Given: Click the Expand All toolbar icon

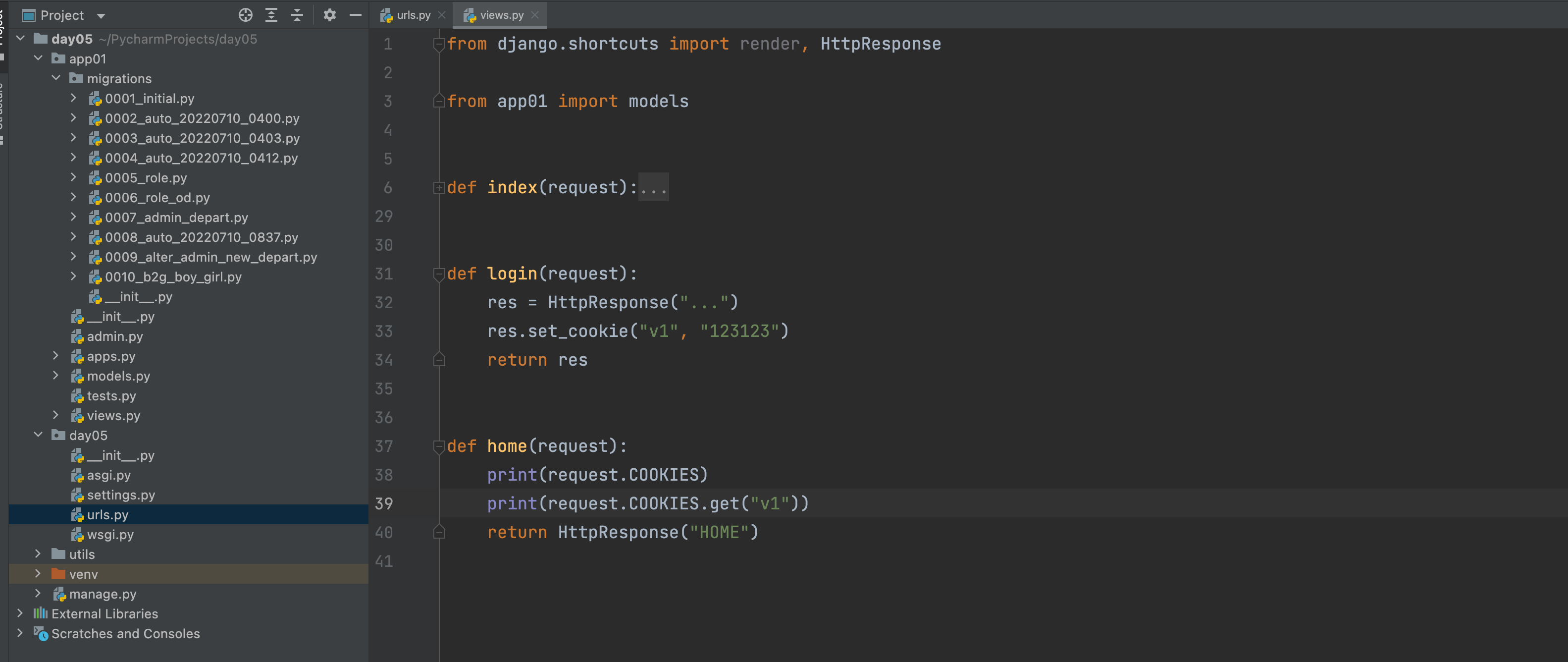Looking at the screenshot, I should [x=271, y=15].
